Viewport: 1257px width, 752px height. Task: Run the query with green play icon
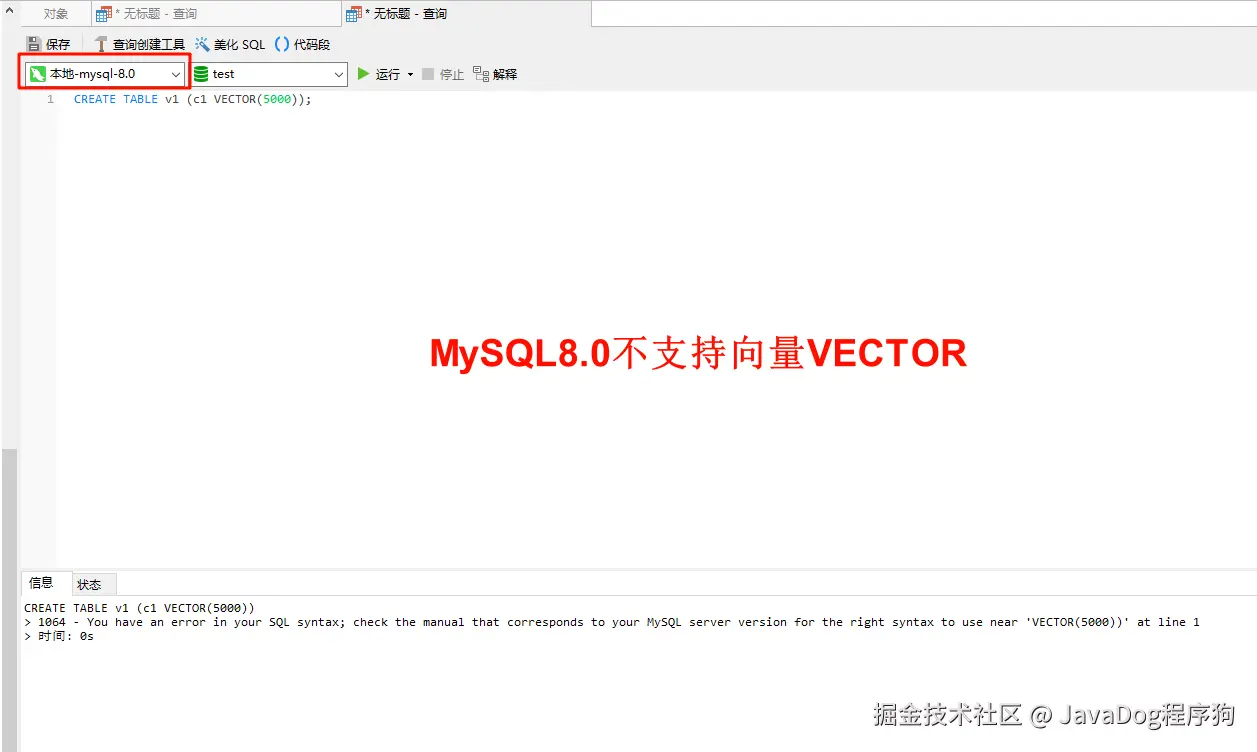(x=364, y=74)
